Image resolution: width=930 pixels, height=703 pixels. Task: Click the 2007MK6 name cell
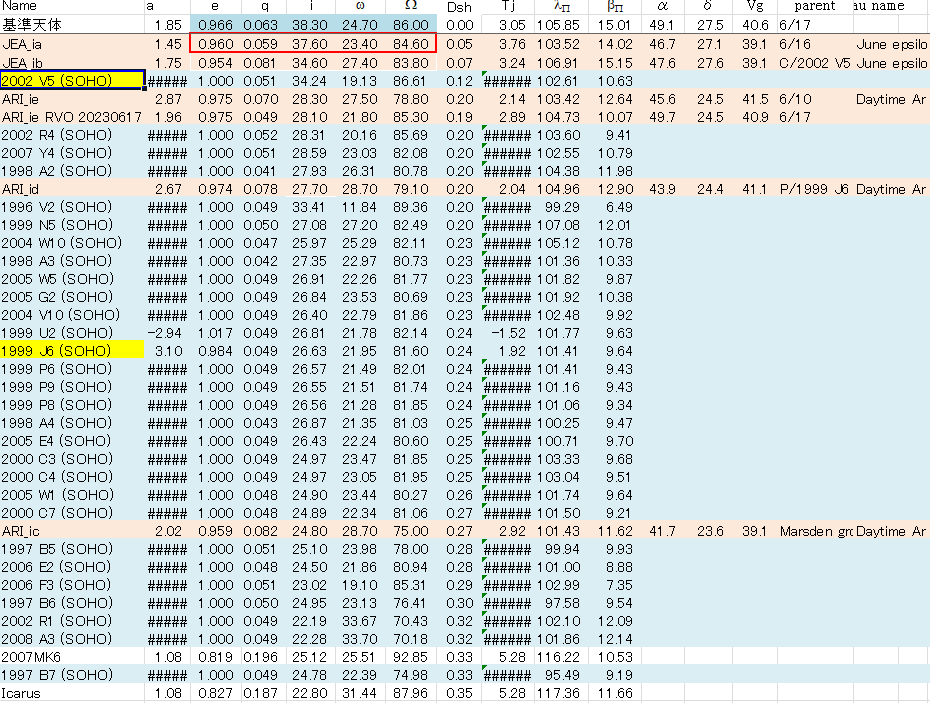(x=30, y=656)
